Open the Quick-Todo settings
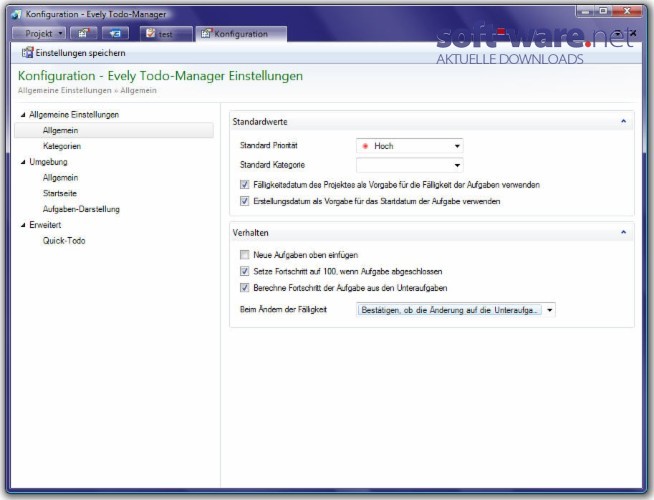Screen dimensions: 654x500 [x=64, y=241]
